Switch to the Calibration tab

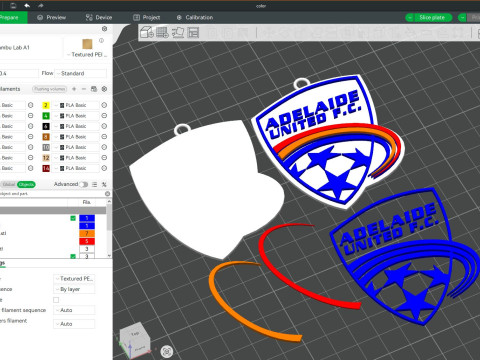tap(195, 17)
